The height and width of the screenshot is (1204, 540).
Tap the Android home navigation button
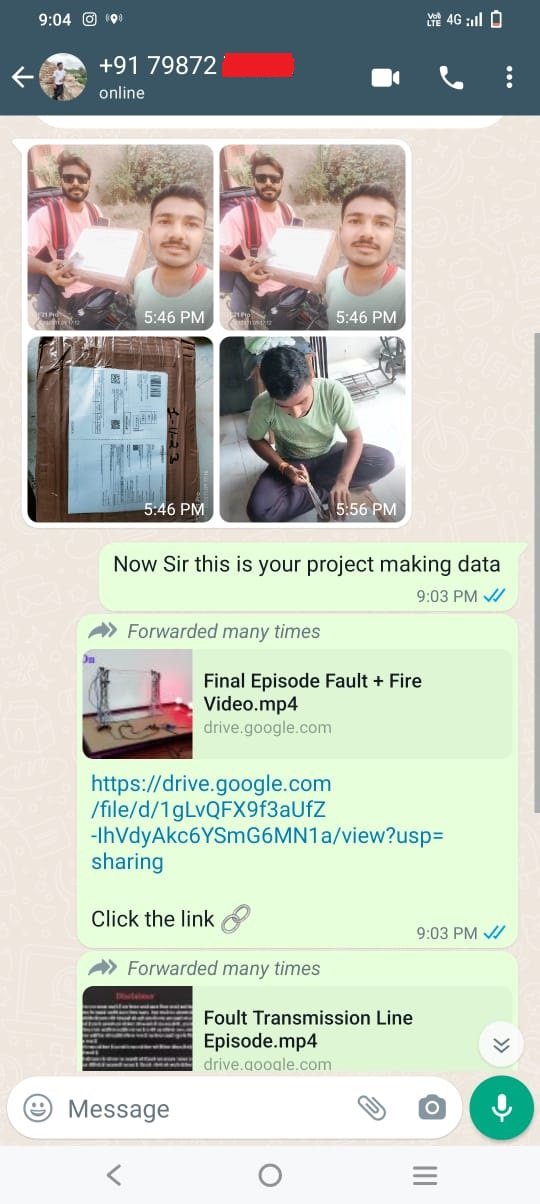pyautogui.click(x=270, y=1175)
